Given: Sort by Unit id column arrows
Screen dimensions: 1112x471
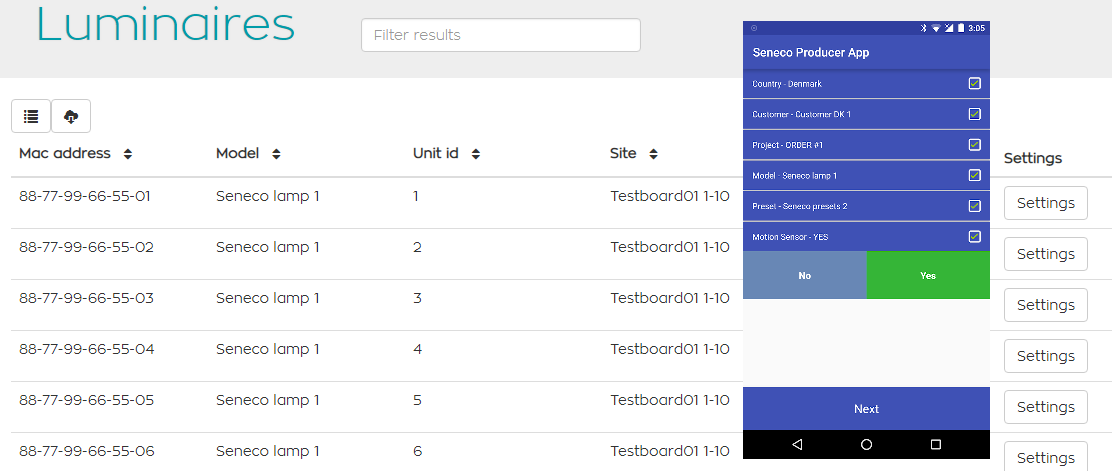Looking at the screenshot, I should point(476,154).
